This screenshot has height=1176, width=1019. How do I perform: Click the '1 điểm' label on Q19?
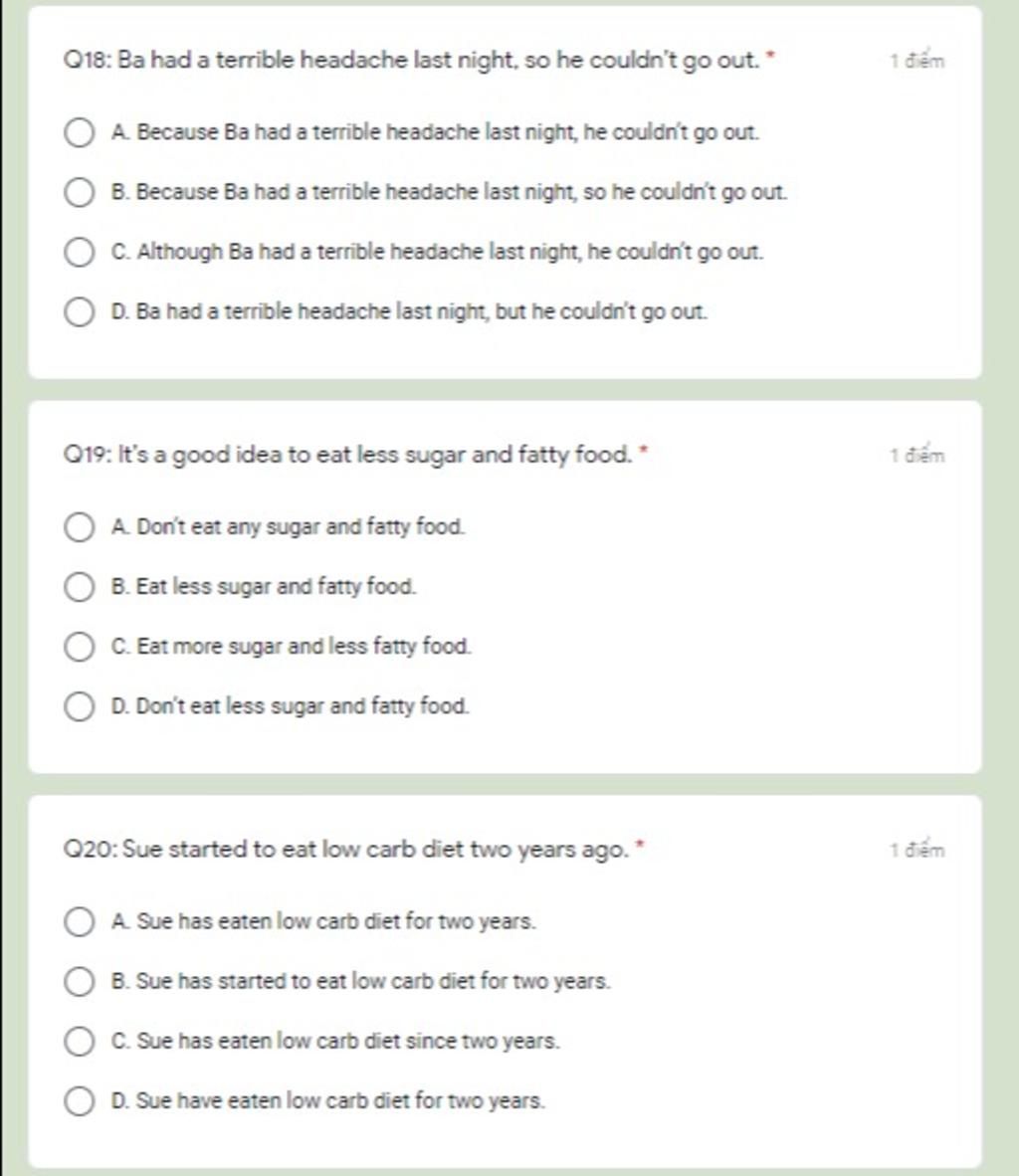pyautogui.click(x=917, y=455)
